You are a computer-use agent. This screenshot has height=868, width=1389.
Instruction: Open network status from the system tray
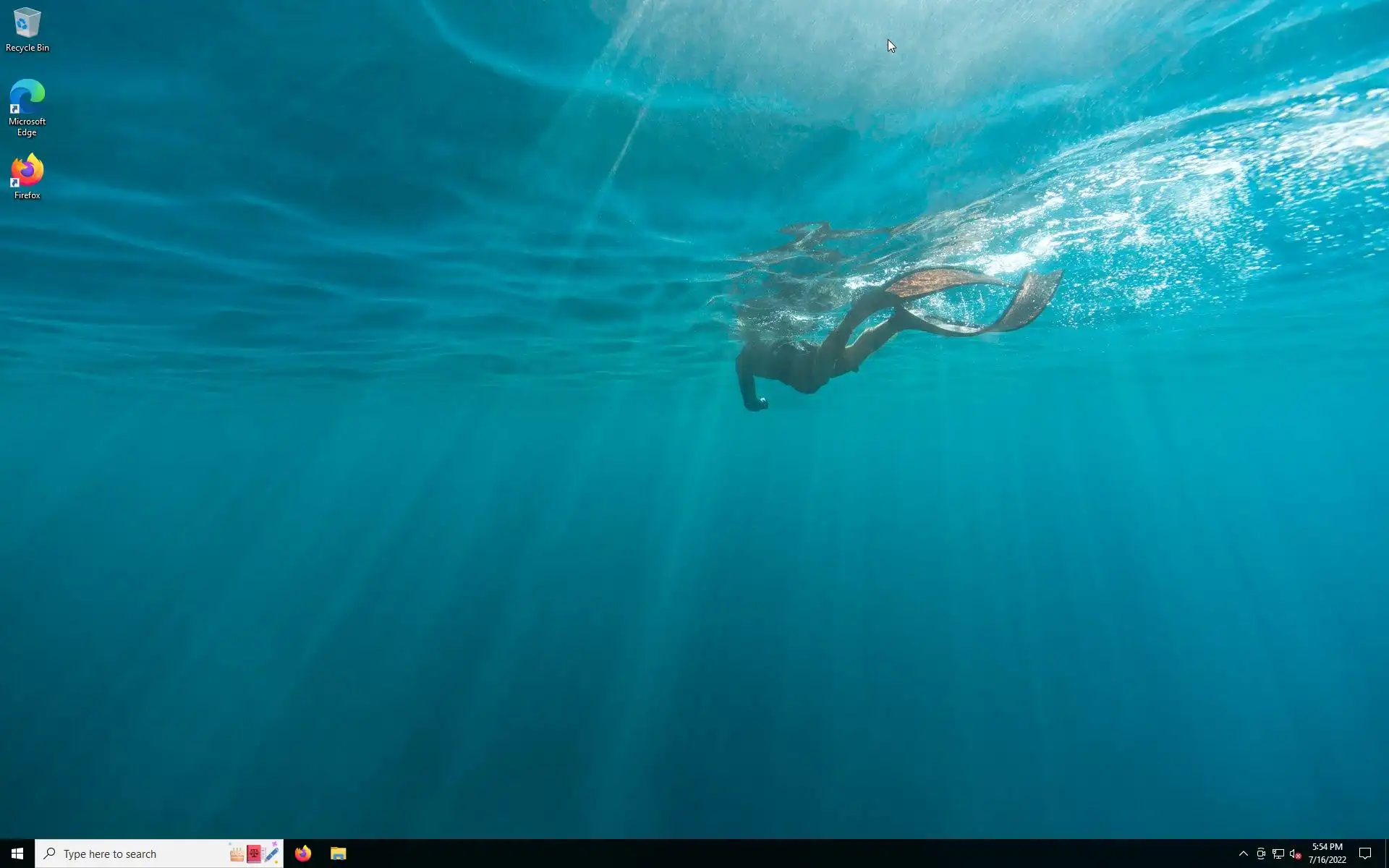[x=1278, y=854]
